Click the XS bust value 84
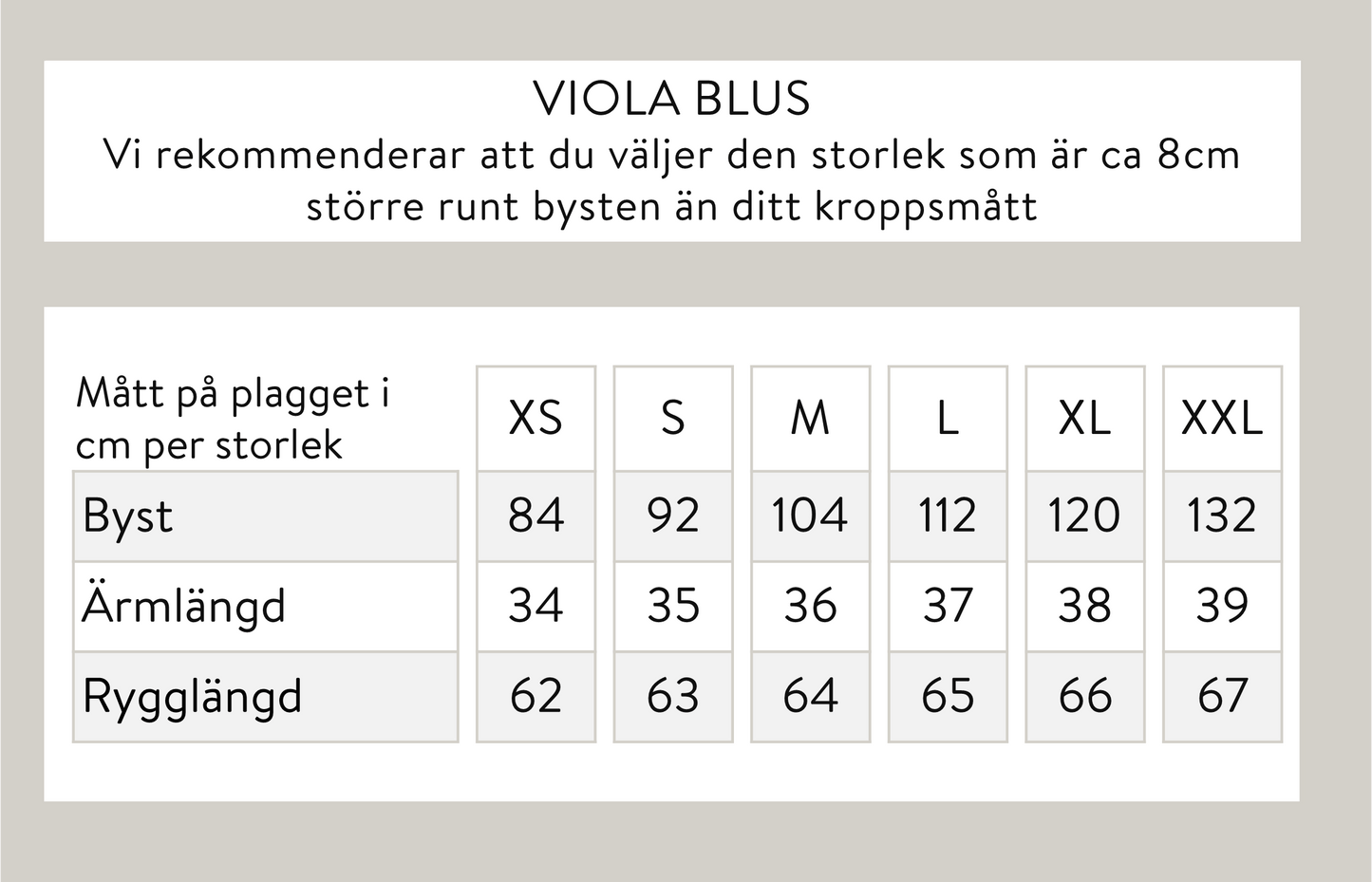 (536, 516)
